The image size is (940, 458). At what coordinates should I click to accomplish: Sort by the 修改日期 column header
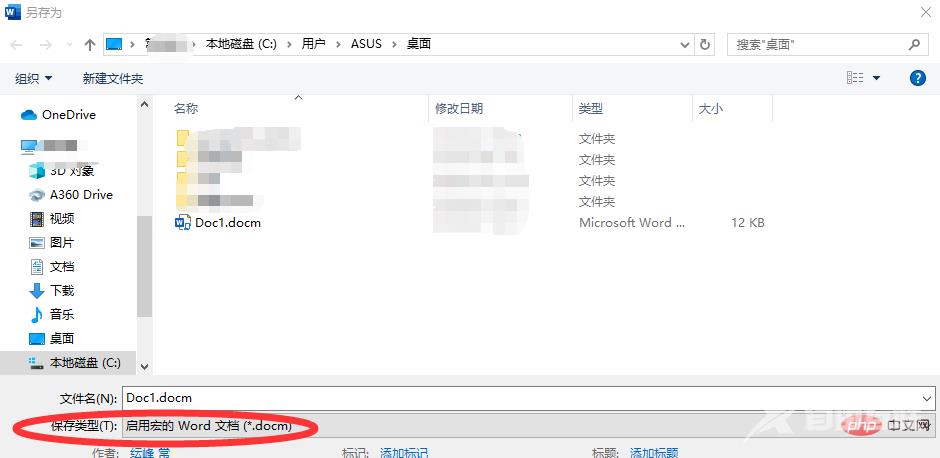pyautogui.click(x=459, y=108)
